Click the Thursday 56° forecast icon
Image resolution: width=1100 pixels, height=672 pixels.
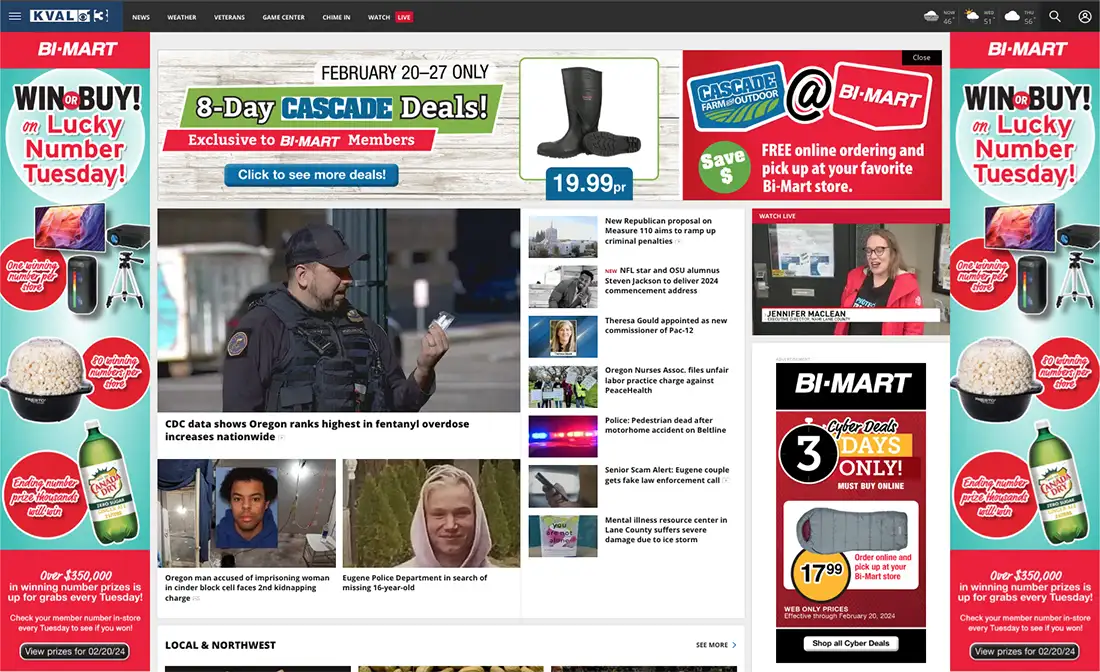[x=1012, y=16]
